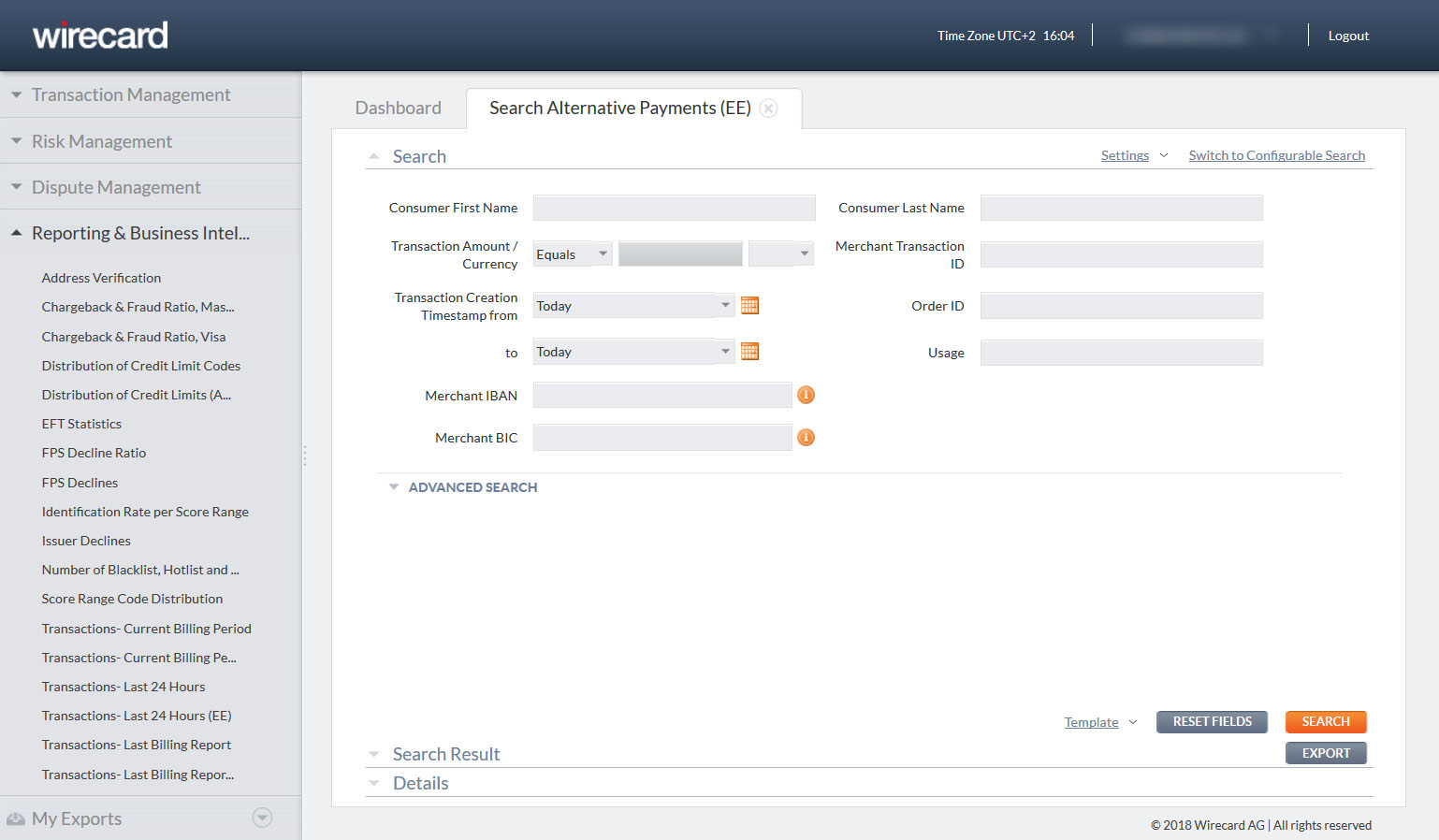Focus the Consumer Last Name field
1439x840 pixels.
pyautogui.click(x=1122, y=208)
